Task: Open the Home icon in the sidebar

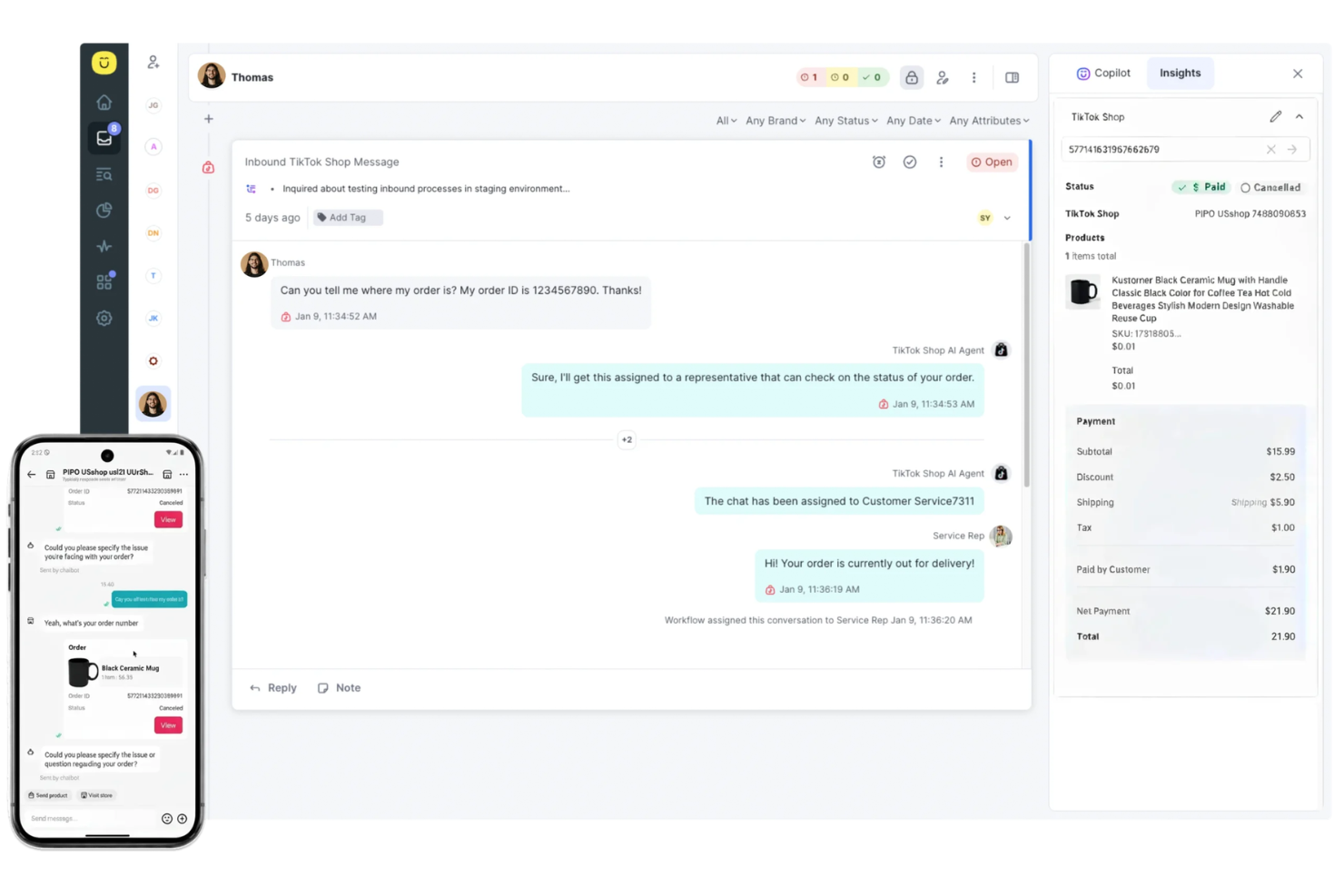Action: point(104,102)
